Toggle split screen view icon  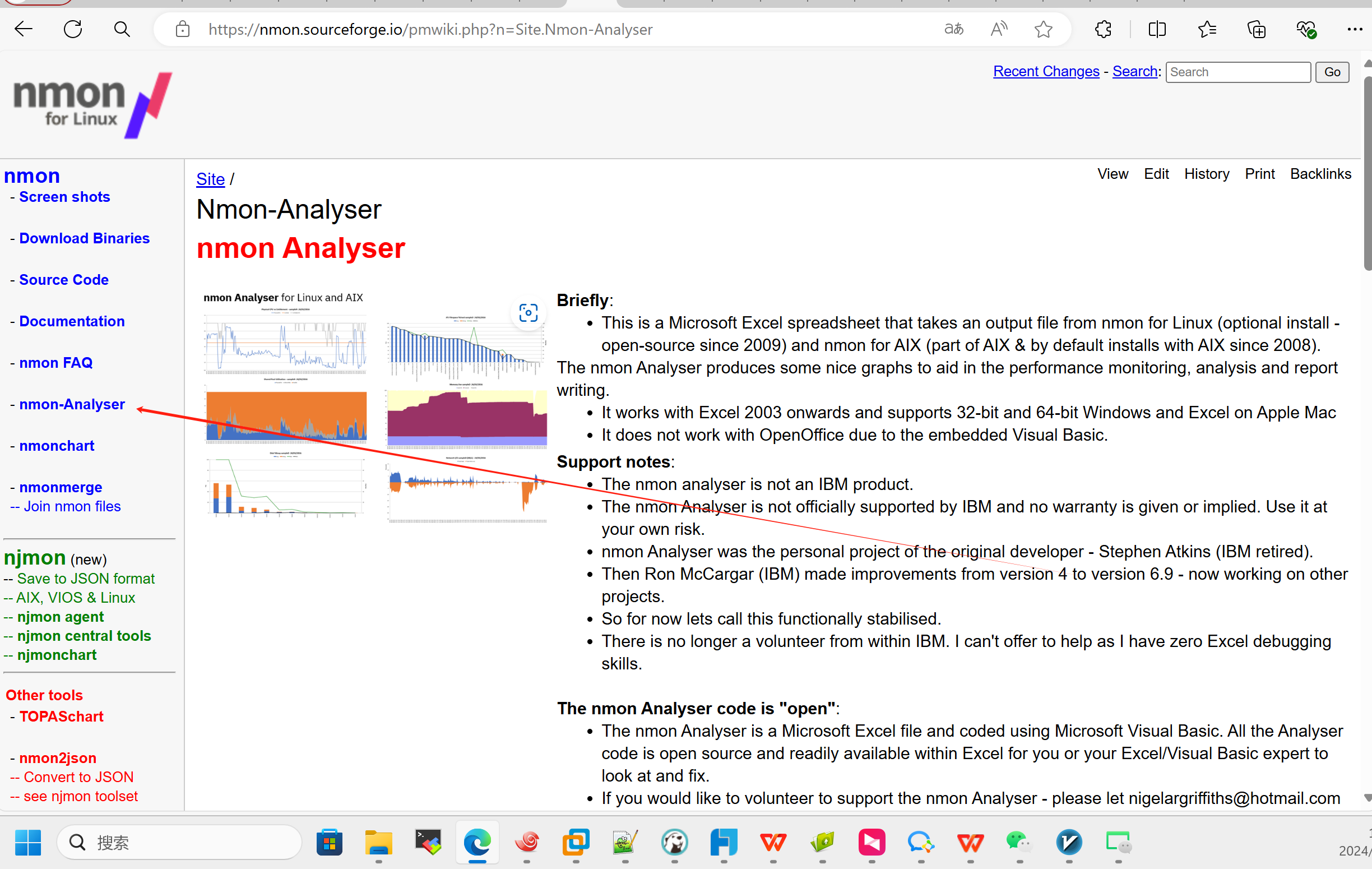(x=1157, y=29)
